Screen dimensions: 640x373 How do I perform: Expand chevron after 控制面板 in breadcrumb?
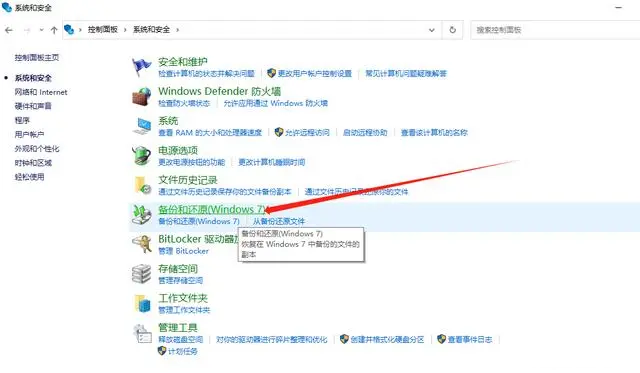pyautogui.click(x=125, y=30)
